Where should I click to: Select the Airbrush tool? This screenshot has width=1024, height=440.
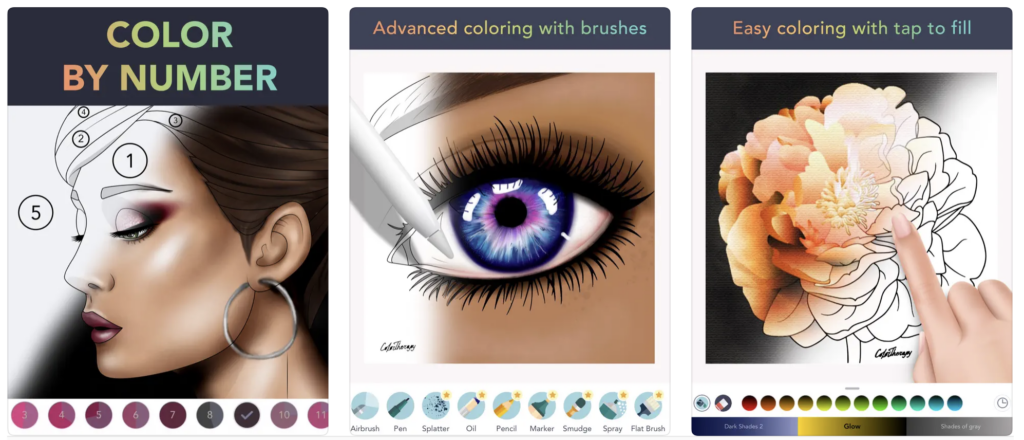[x=364, y=405]
